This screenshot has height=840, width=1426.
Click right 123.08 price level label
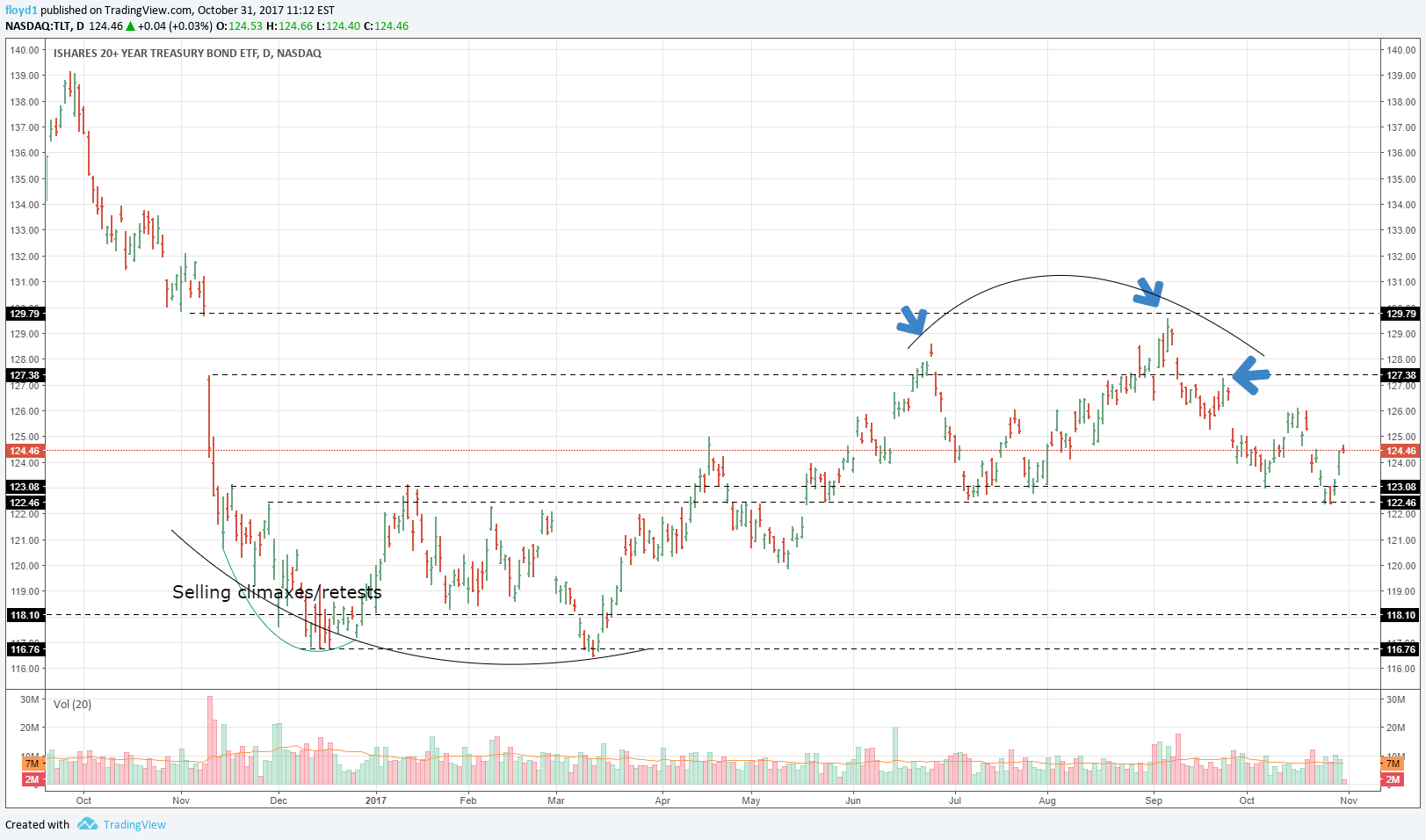pos(1401,487)
